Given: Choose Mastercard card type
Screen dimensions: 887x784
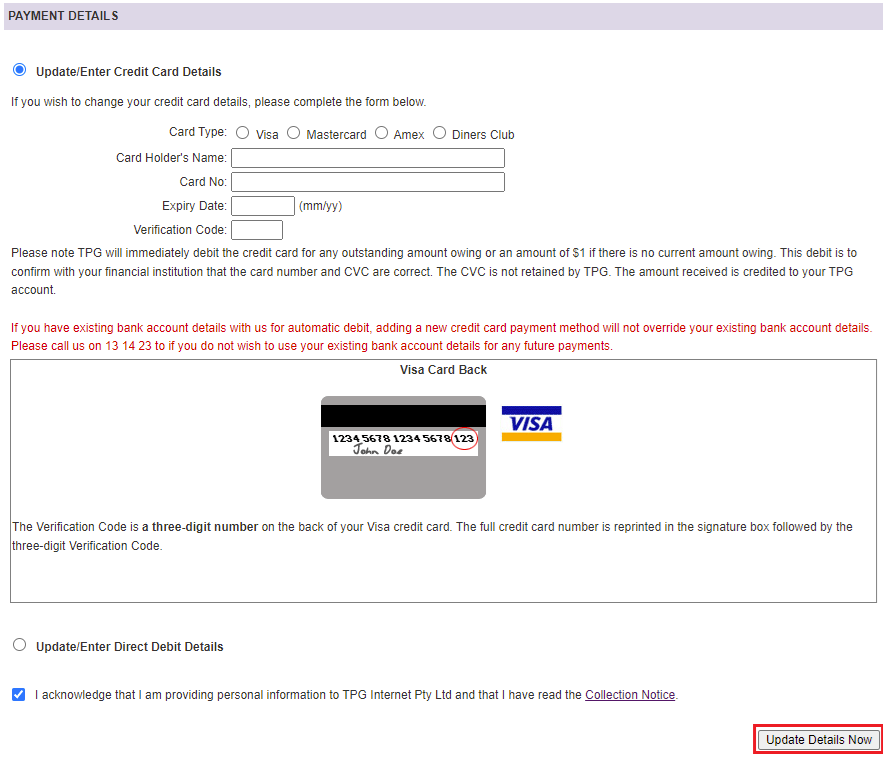Looking at the screenshot, I should tap(294, 133).
